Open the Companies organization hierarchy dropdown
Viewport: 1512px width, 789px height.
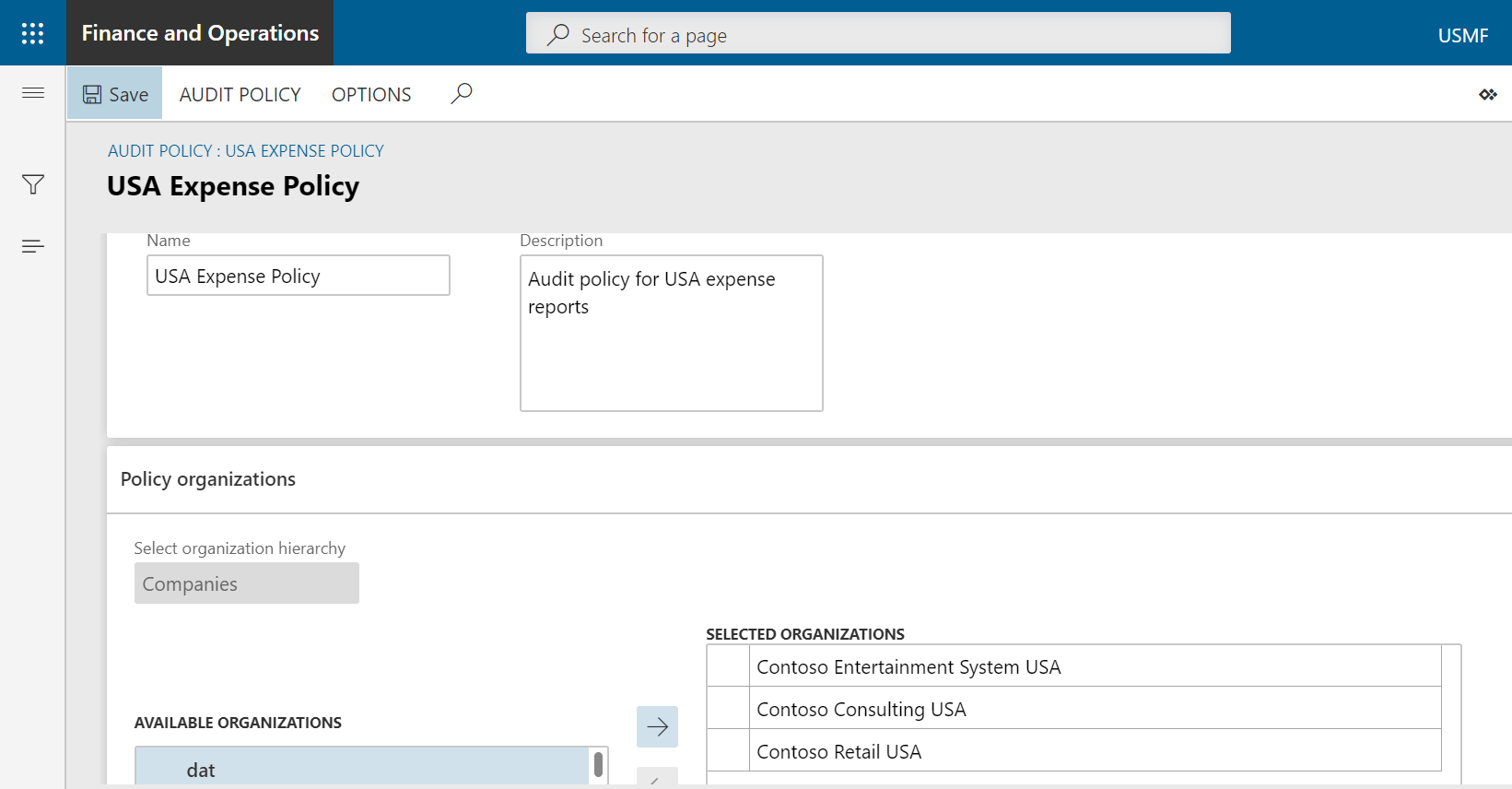pos(246,583)
